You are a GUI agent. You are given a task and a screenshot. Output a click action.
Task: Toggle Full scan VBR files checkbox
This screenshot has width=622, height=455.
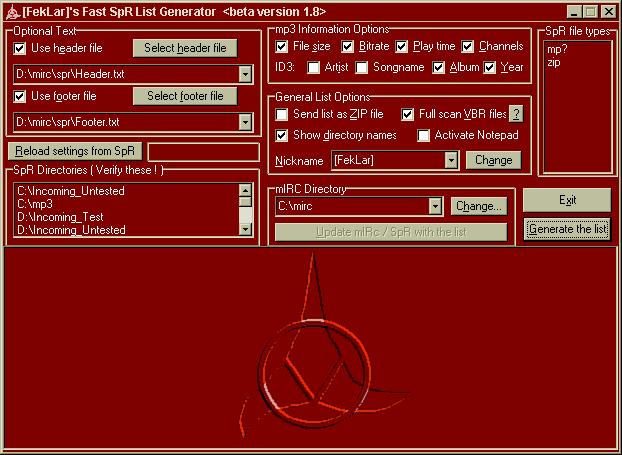tap(407, 115)
